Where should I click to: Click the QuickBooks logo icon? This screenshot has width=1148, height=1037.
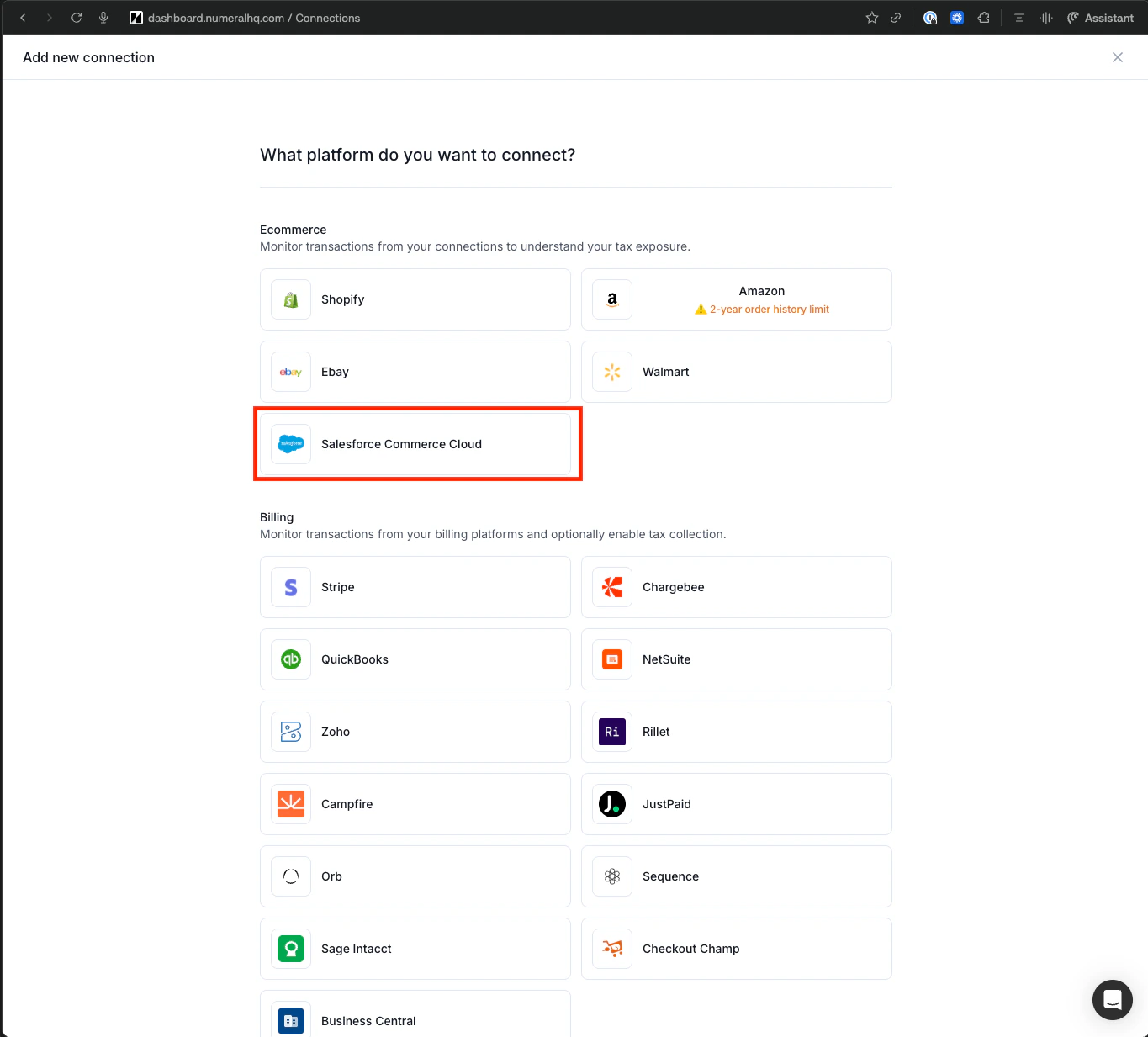(291, 659)
